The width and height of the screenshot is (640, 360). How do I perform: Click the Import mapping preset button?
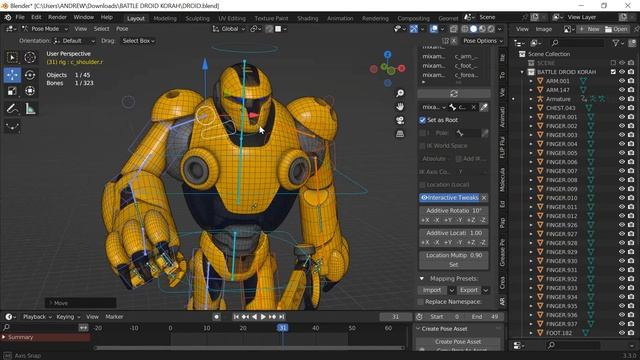432,290
